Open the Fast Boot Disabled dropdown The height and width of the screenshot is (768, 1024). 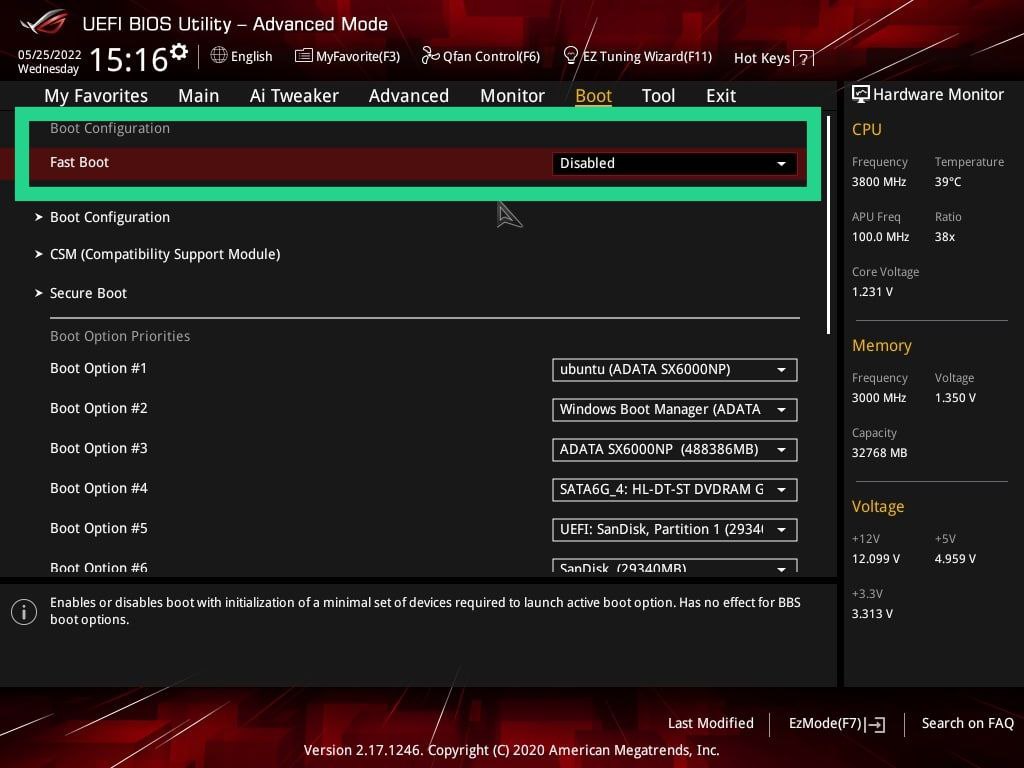pos(674,163)
